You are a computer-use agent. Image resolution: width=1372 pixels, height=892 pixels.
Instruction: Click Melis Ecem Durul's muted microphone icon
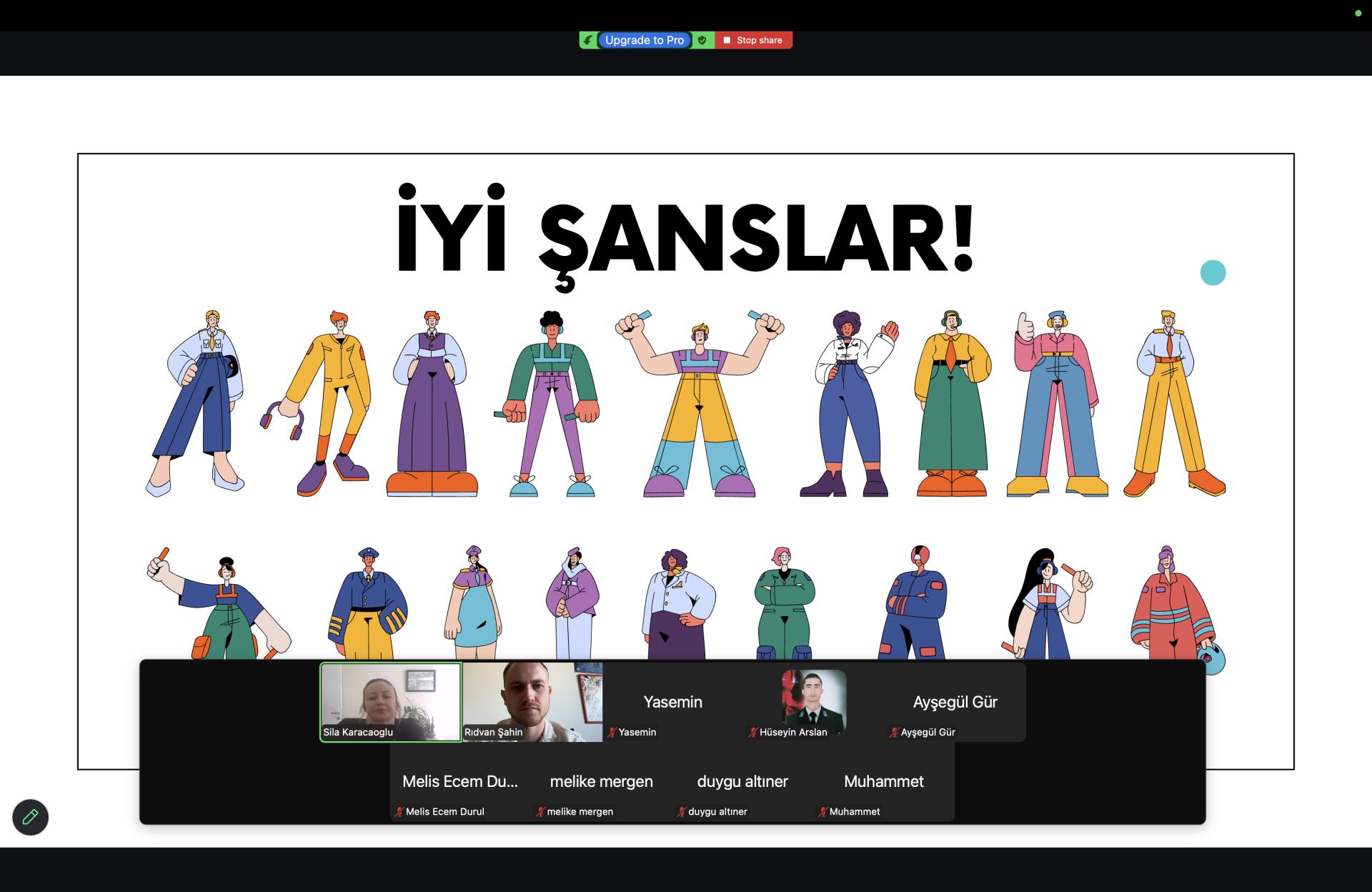(x=399, y=811)
